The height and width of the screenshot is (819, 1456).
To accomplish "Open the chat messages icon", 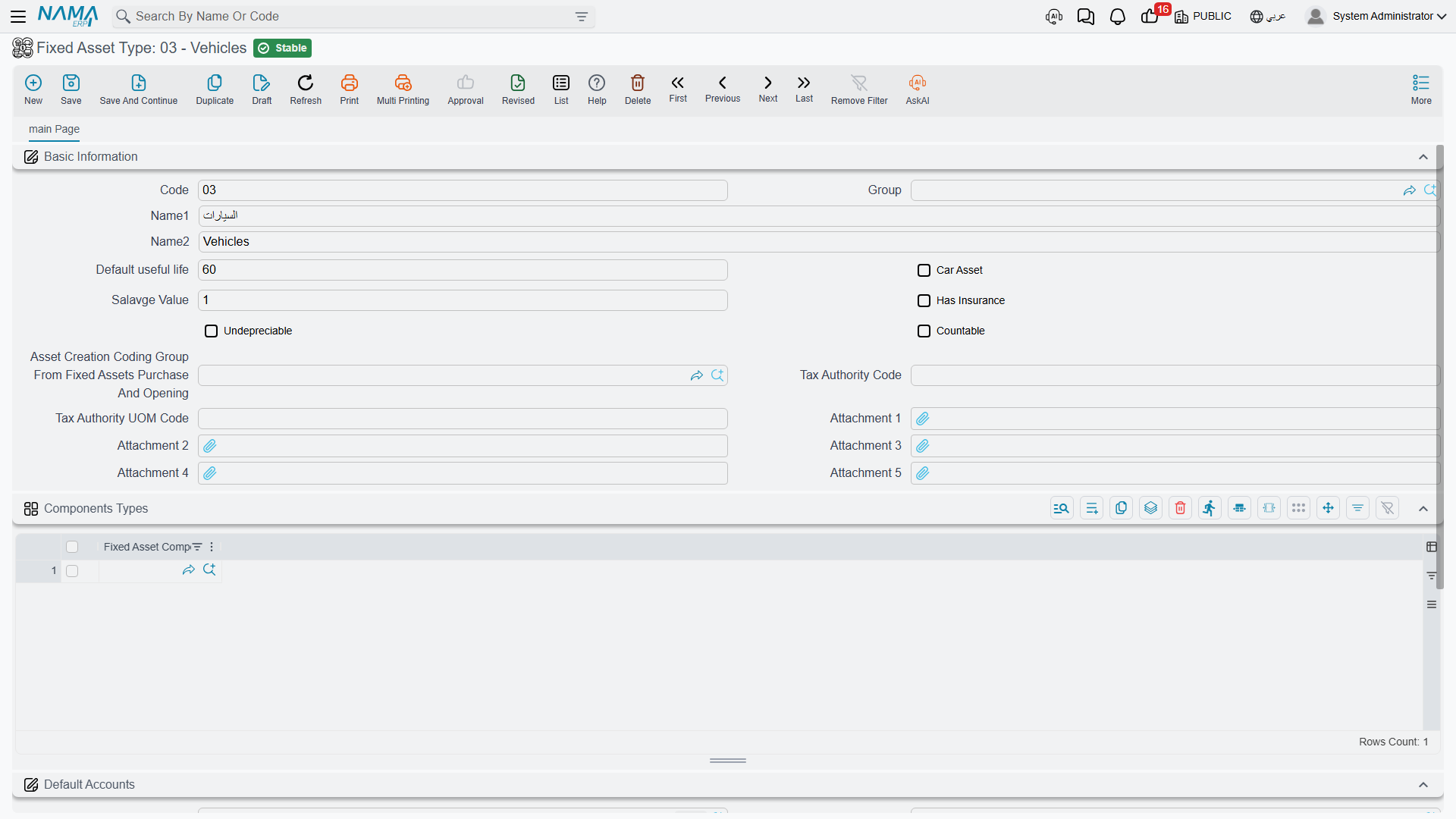I will 1085,17.
